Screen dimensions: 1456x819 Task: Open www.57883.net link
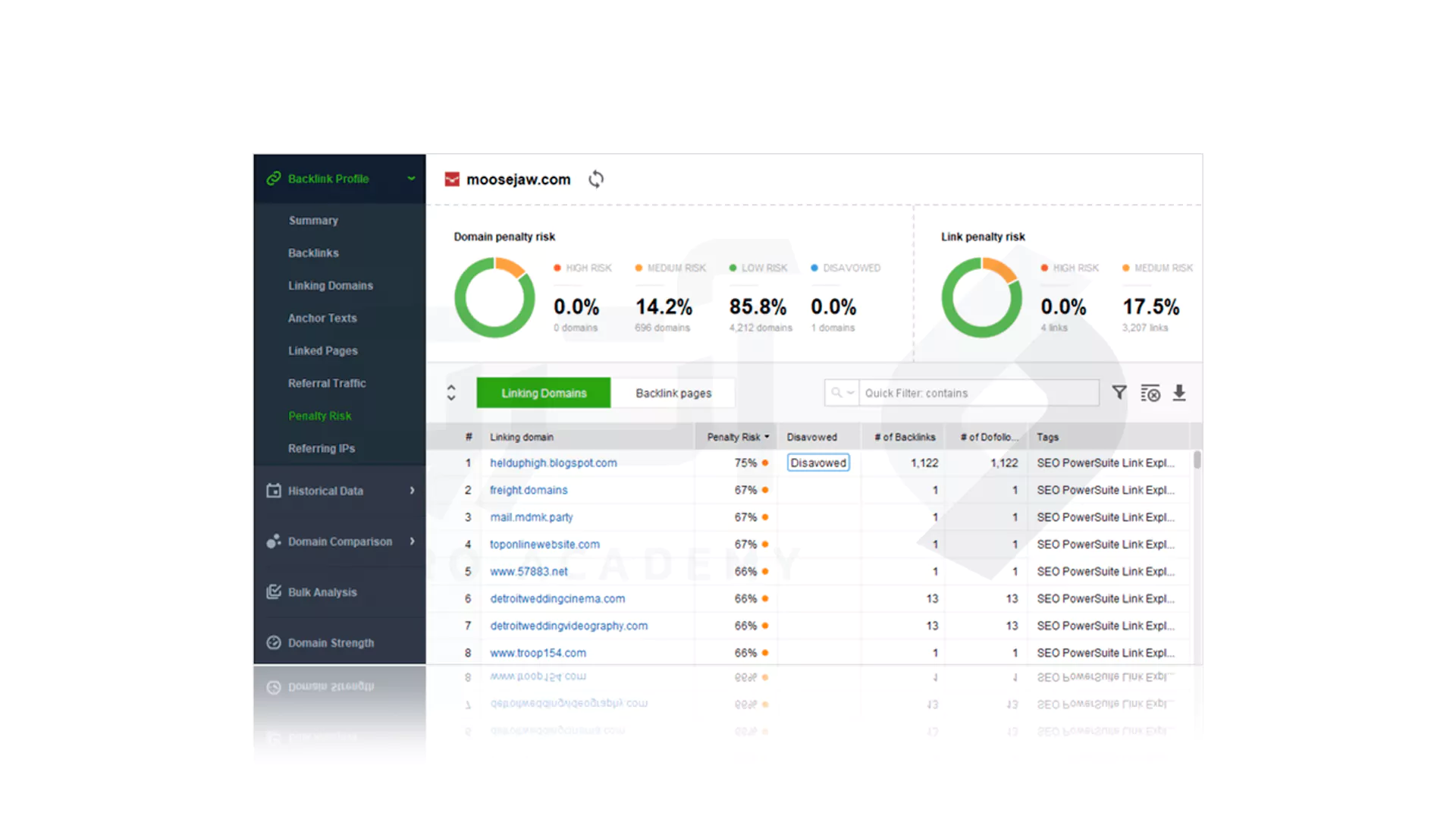tap(529, 572)
